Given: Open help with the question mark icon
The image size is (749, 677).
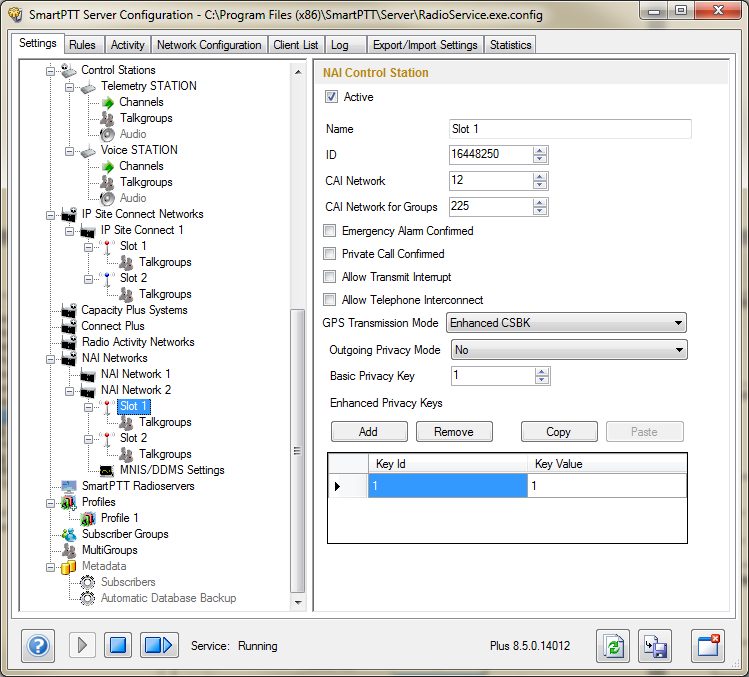Looking at the screenshot, I should pyautogui.click(x=38, y=646).
